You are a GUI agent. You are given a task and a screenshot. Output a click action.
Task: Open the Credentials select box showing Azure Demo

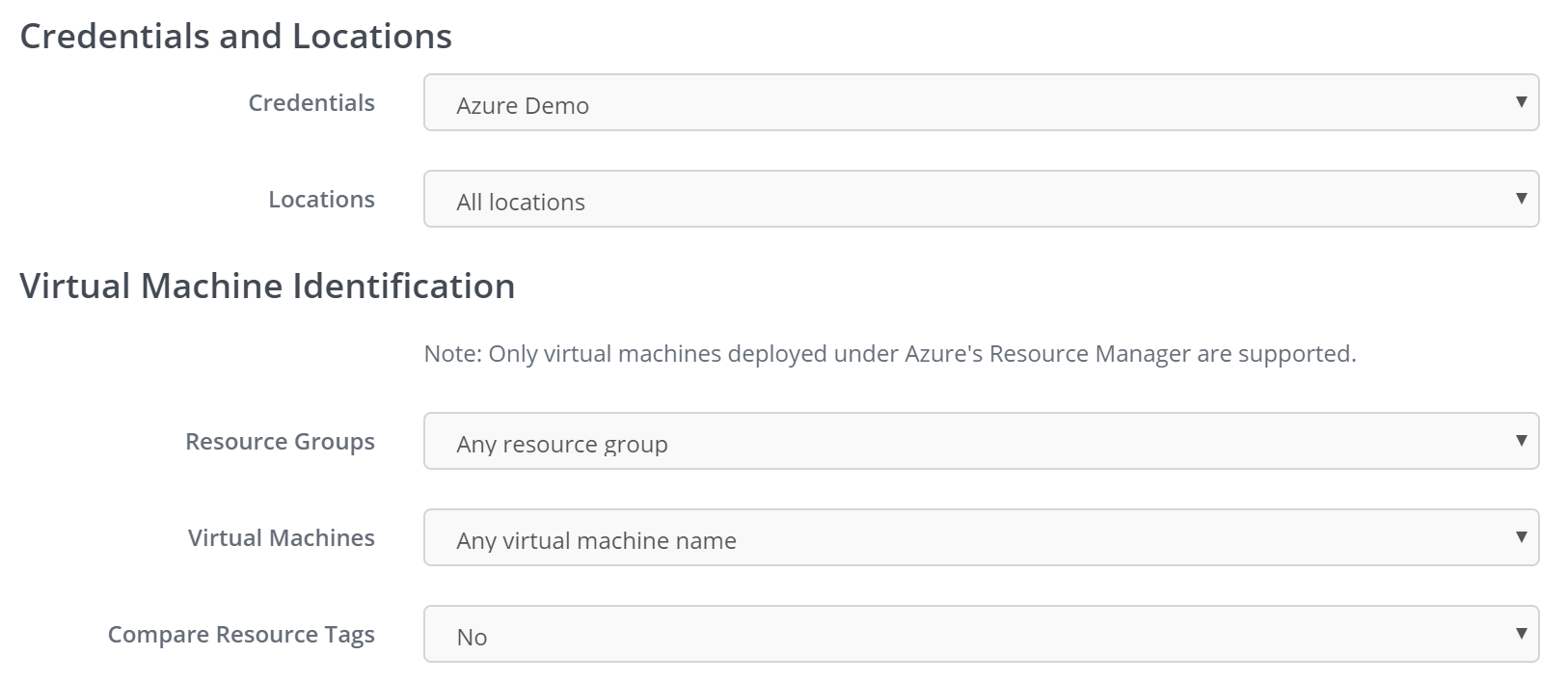coord(980,102)
